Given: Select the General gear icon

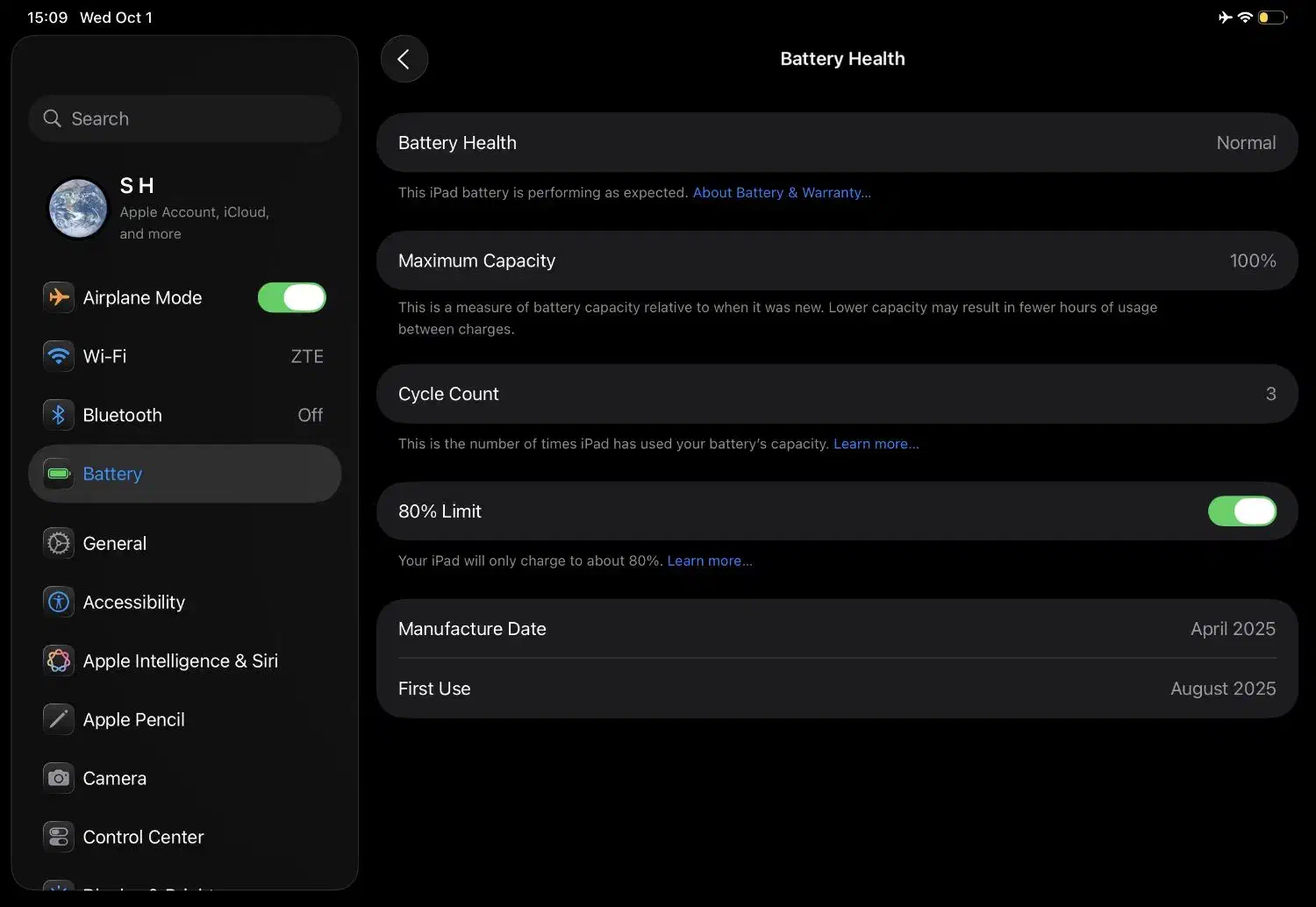Looking at the screenshot, I should coord(59,544).
